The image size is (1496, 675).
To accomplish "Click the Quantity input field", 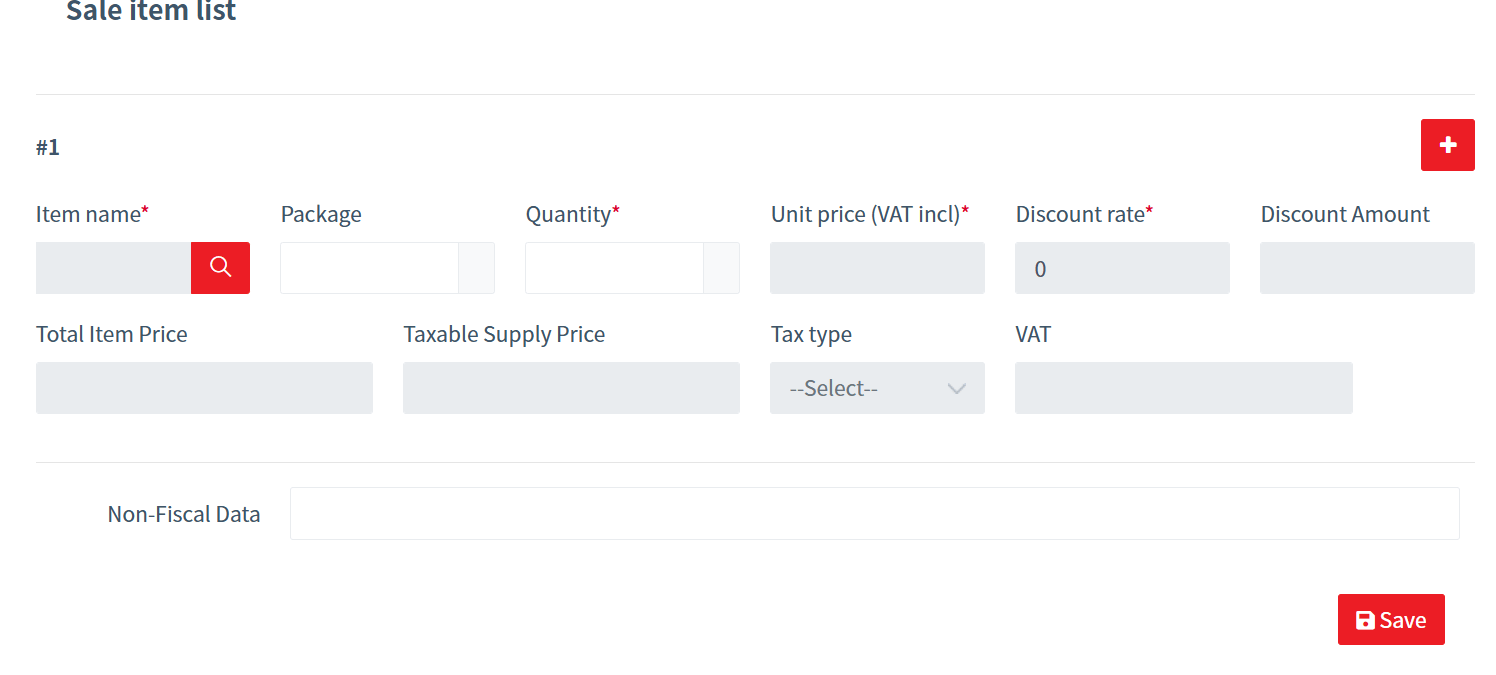I will click(614, 268).
